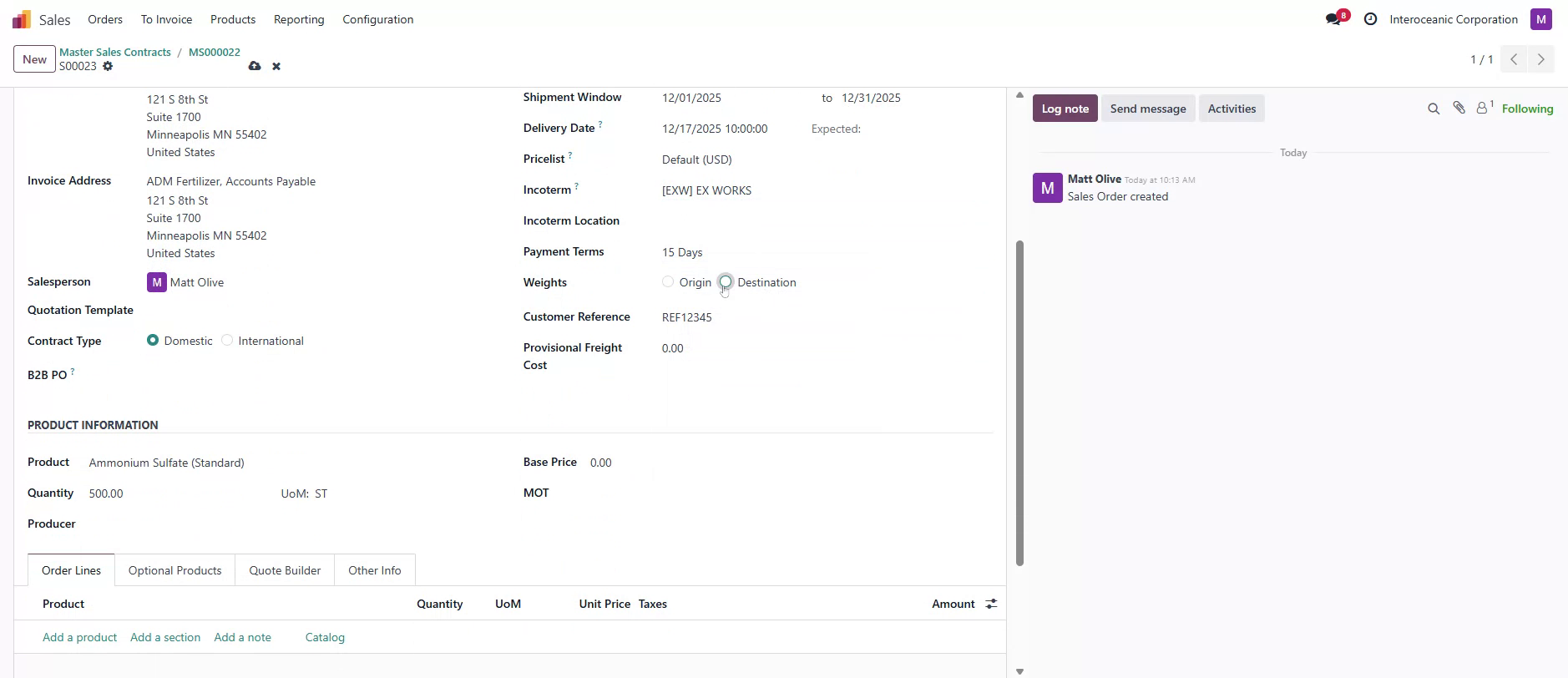
Task: Edit Shipment Window start date
Action: [735, 98]
